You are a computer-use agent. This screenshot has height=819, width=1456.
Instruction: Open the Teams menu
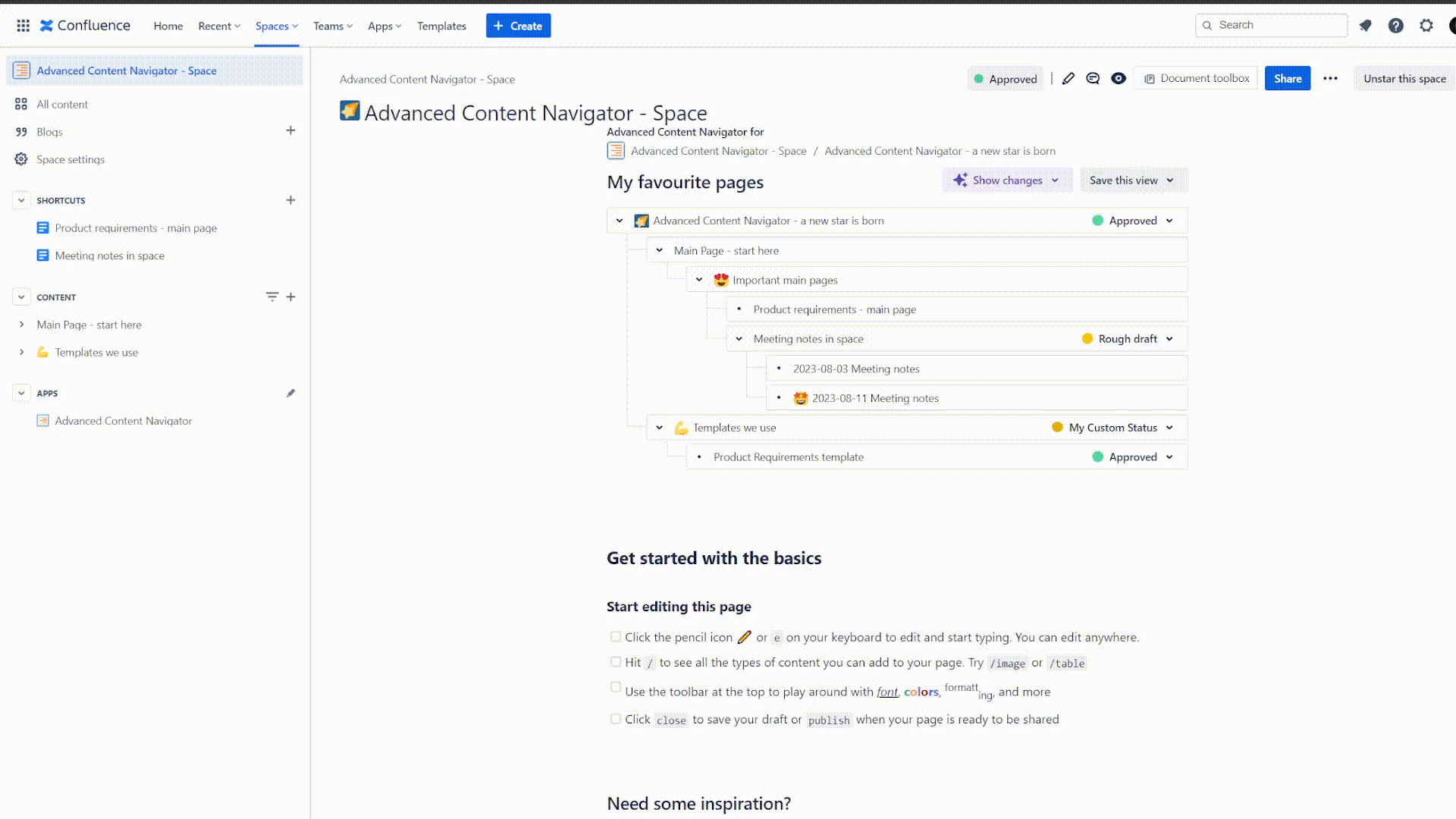coord(333,26)
